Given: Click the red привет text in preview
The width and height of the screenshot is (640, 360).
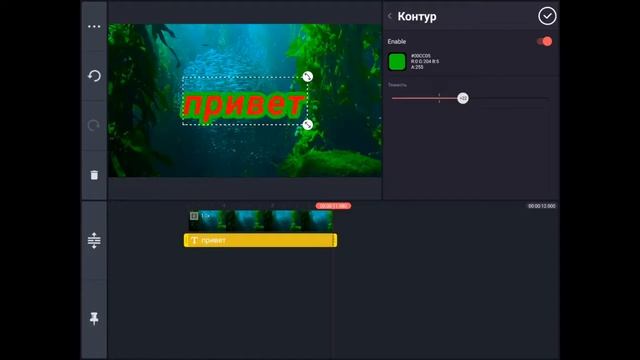Looking at the screenshot, I should 244,106.
